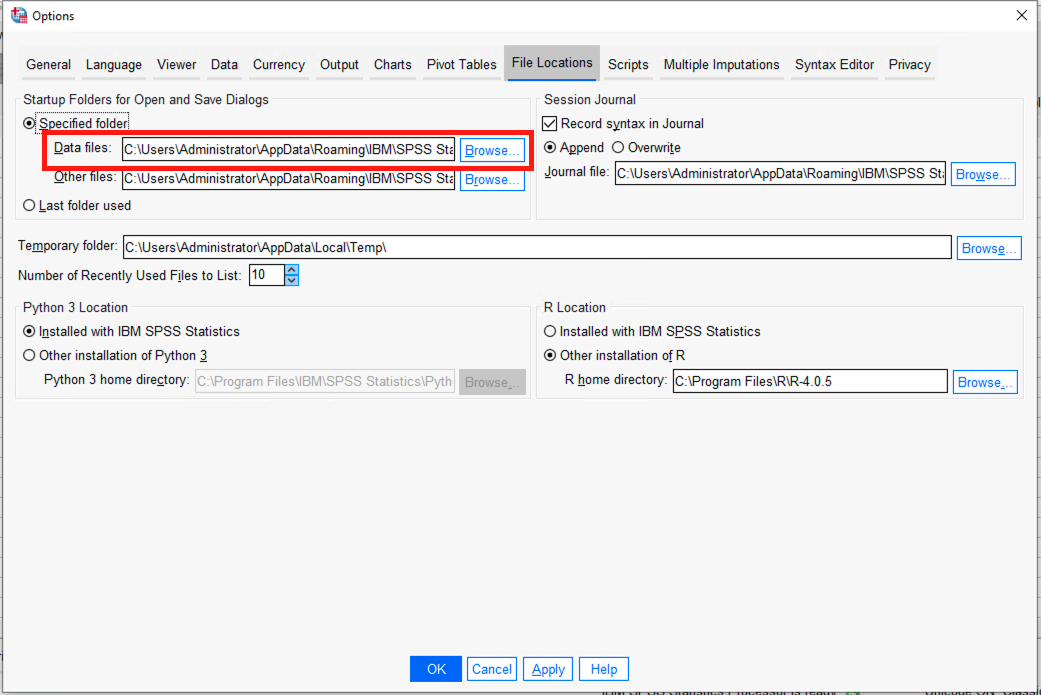Viewport: 1041px width, 695px height.
Task: Go to the Viewer tab
Action: pyautogui.click(x=177, y=64)
